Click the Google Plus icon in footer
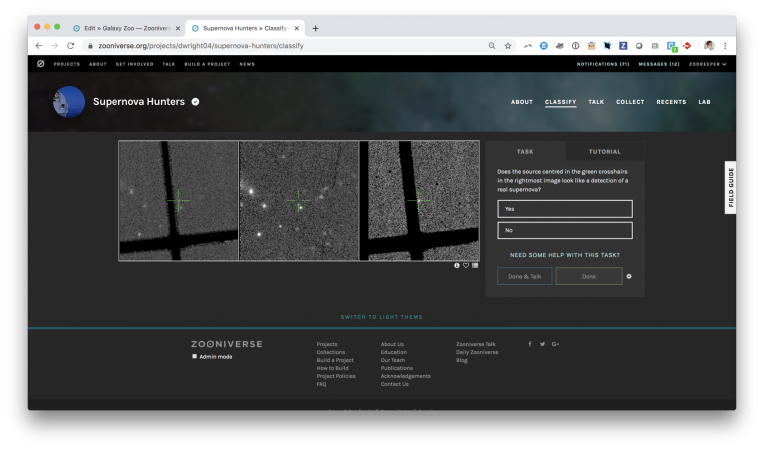 555,344
